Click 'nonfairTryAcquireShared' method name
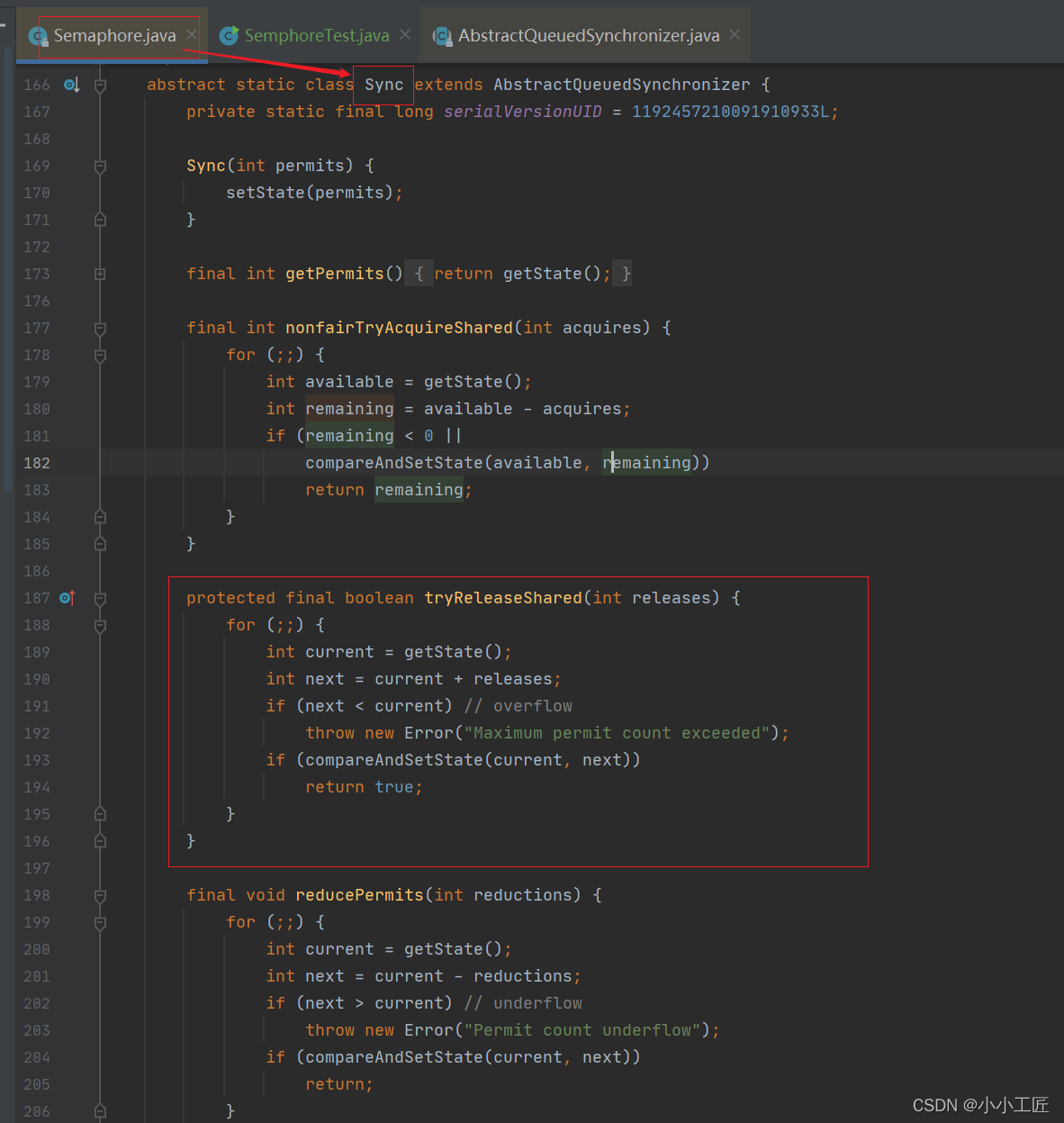This screenshot has height=1123, width=1064. [x=400, y=328]
